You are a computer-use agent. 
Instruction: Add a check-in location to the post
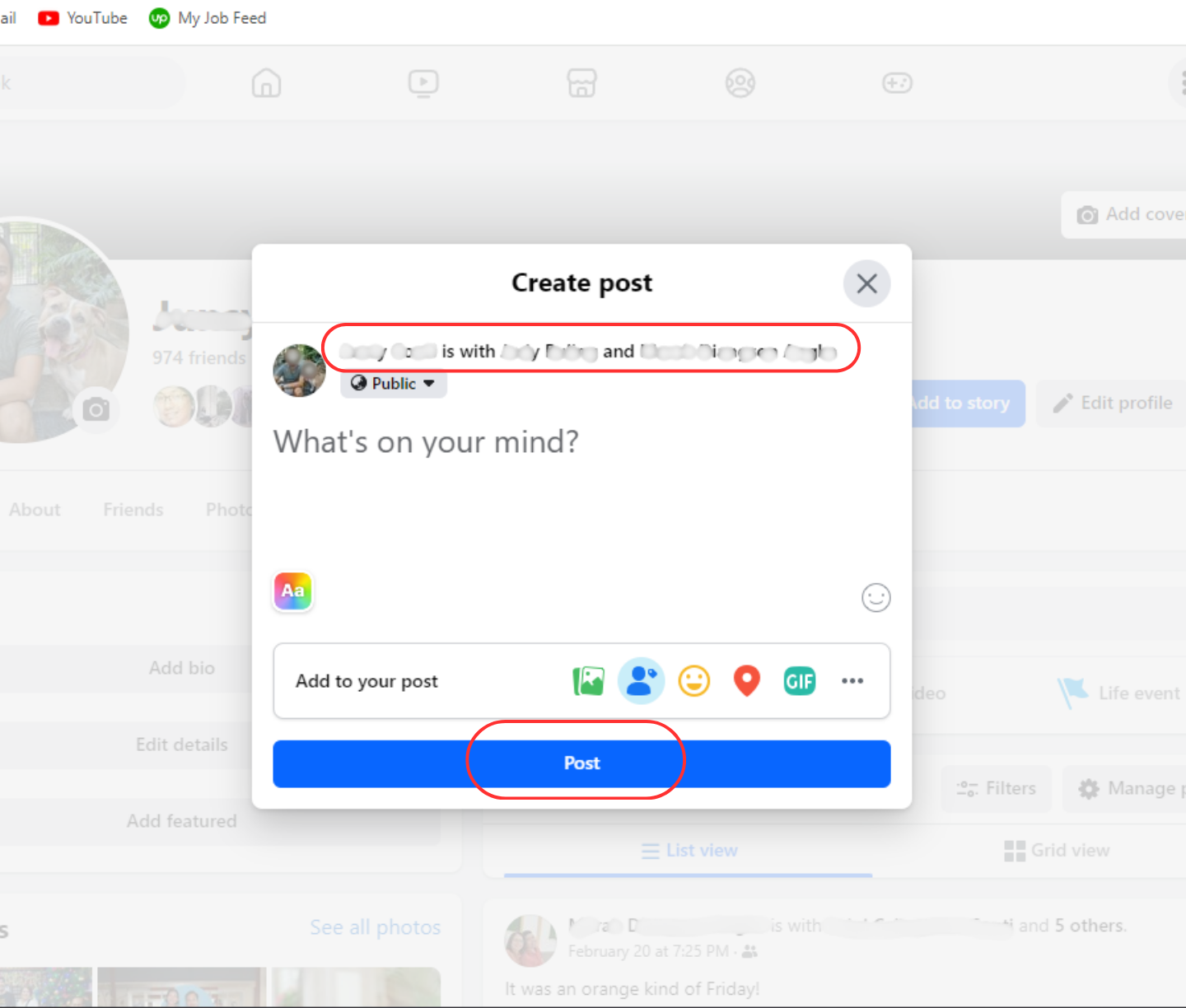click(747, 681)
